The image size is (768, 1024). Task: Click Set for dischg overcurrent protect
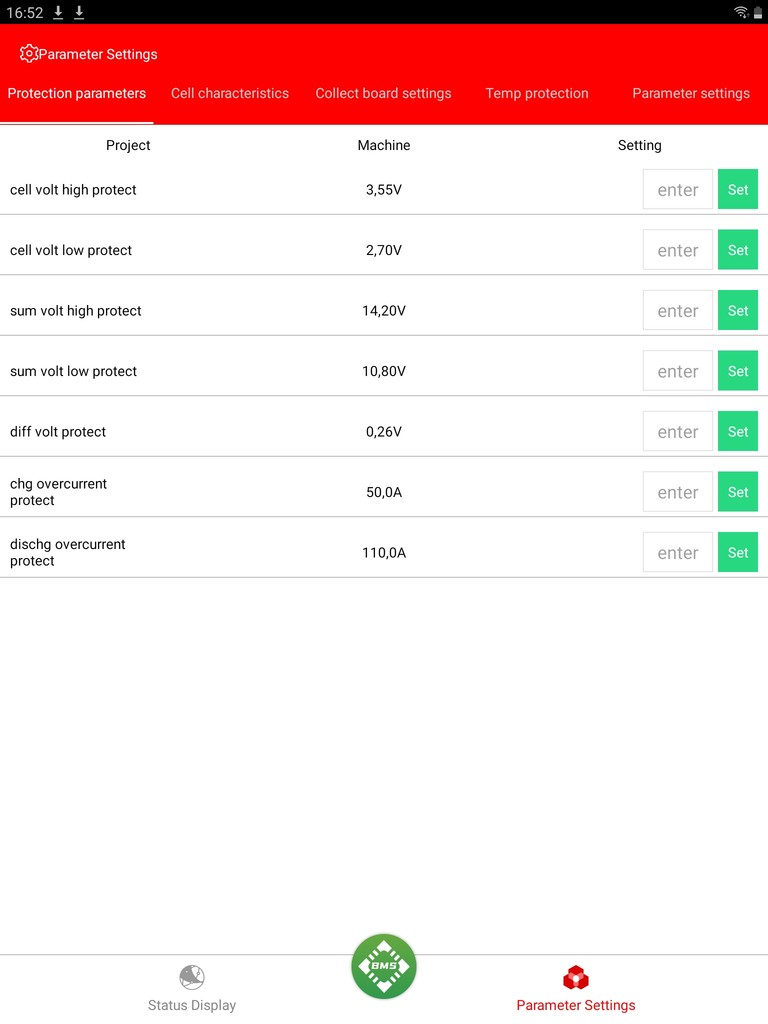tap(738, 552)
